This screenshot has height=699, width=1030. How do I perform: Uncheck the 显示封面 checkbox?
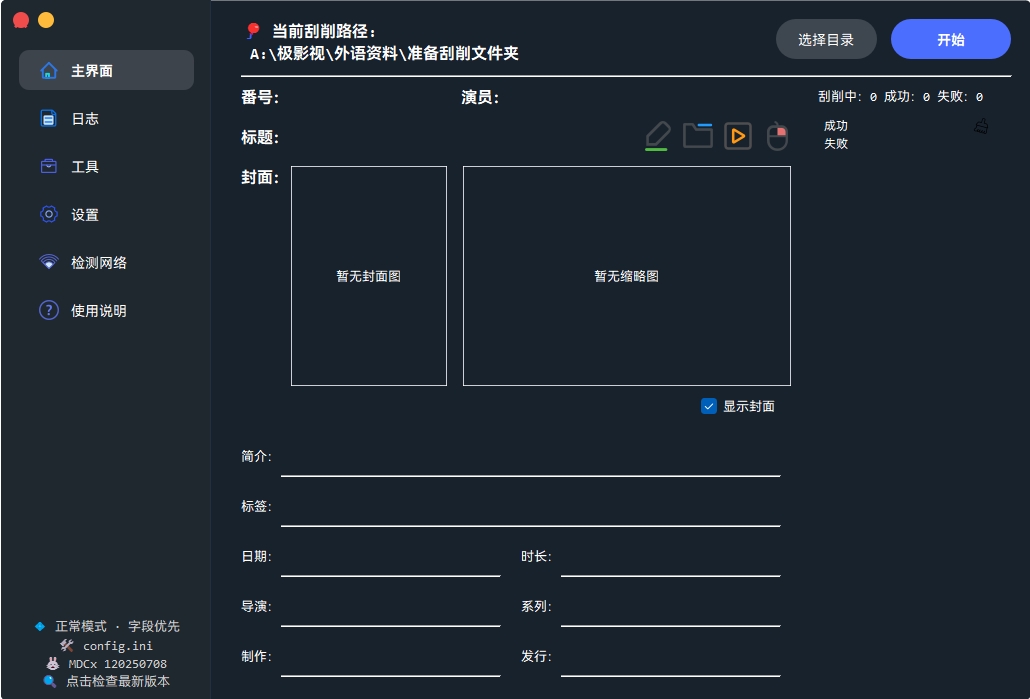[708, 406]
